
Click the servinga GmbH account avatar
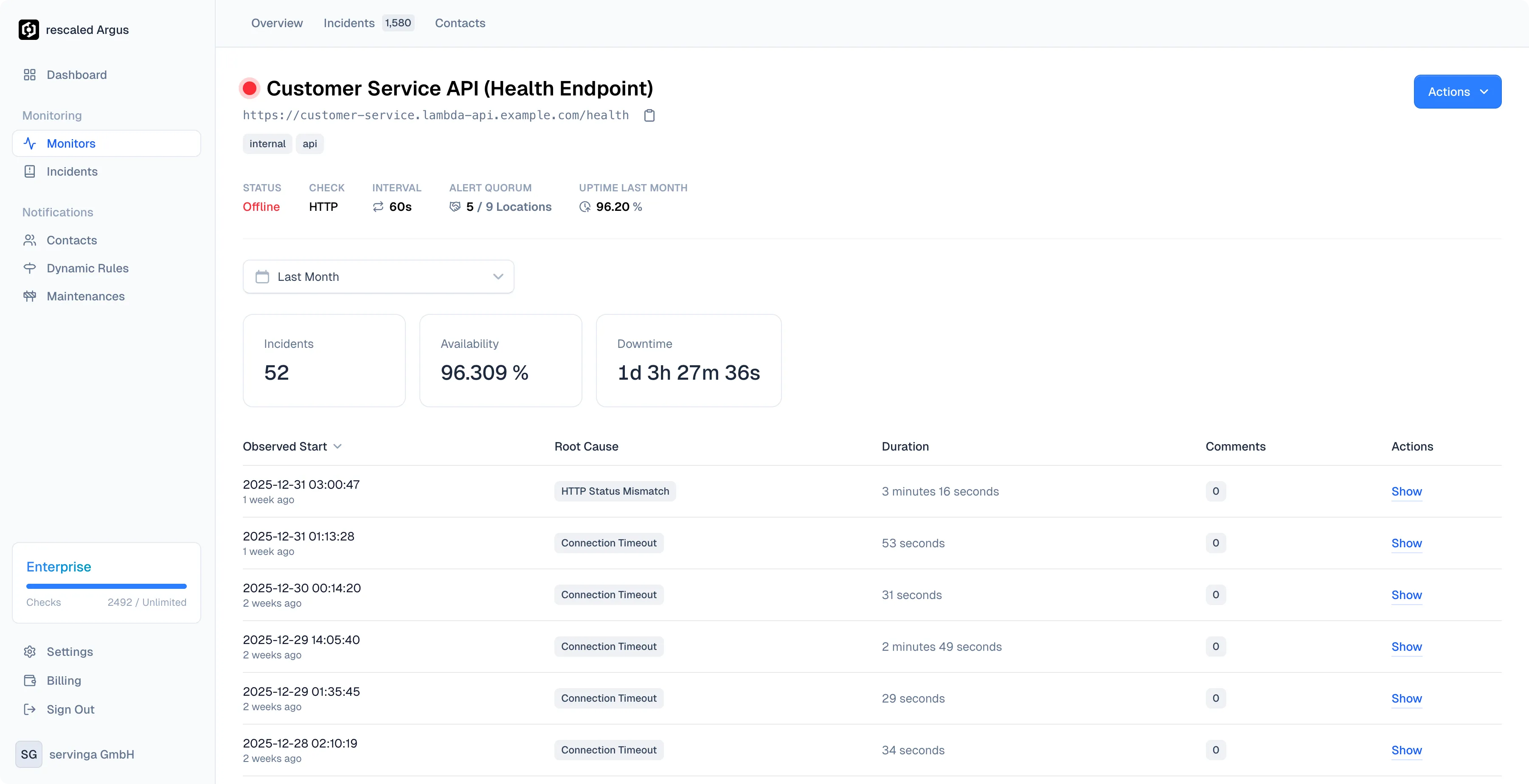pyautogui.click(x=28, y=754)
